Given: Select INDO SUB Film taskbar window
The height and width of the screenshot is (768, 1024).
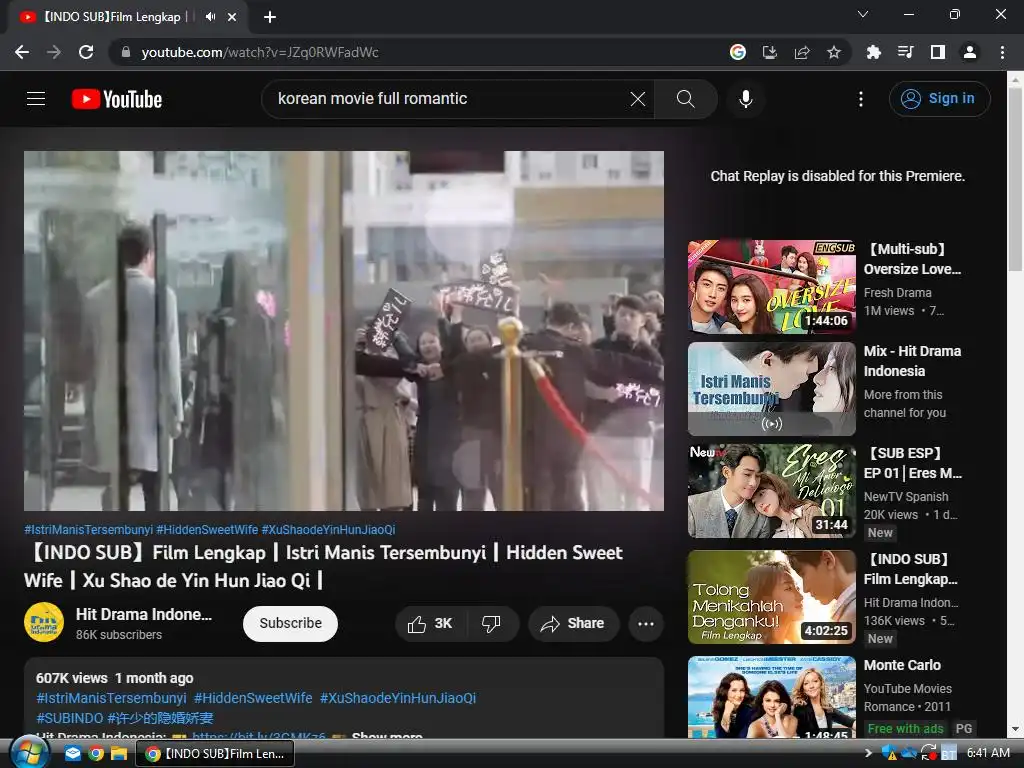Looking at the screenshot, I should click(x=215, y=754).
